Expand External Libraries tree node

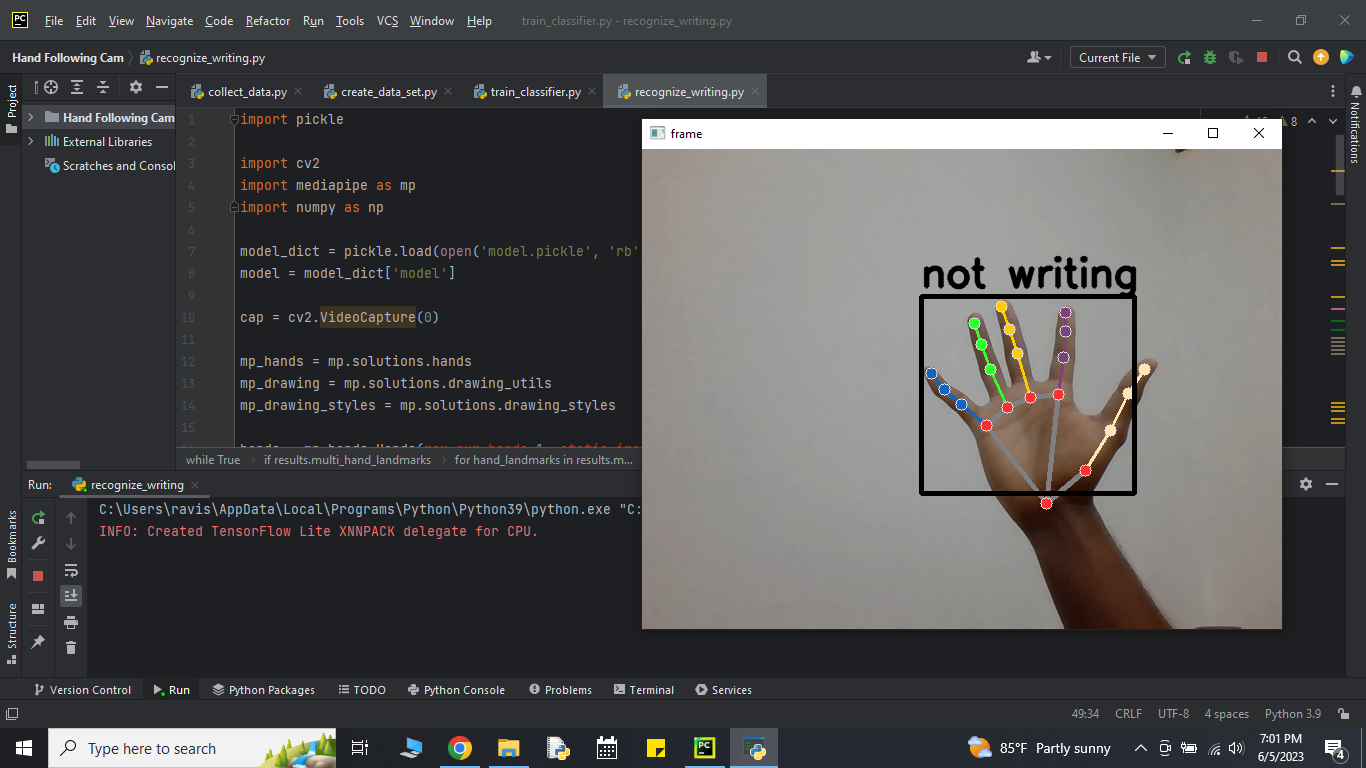tap(31, 142)
